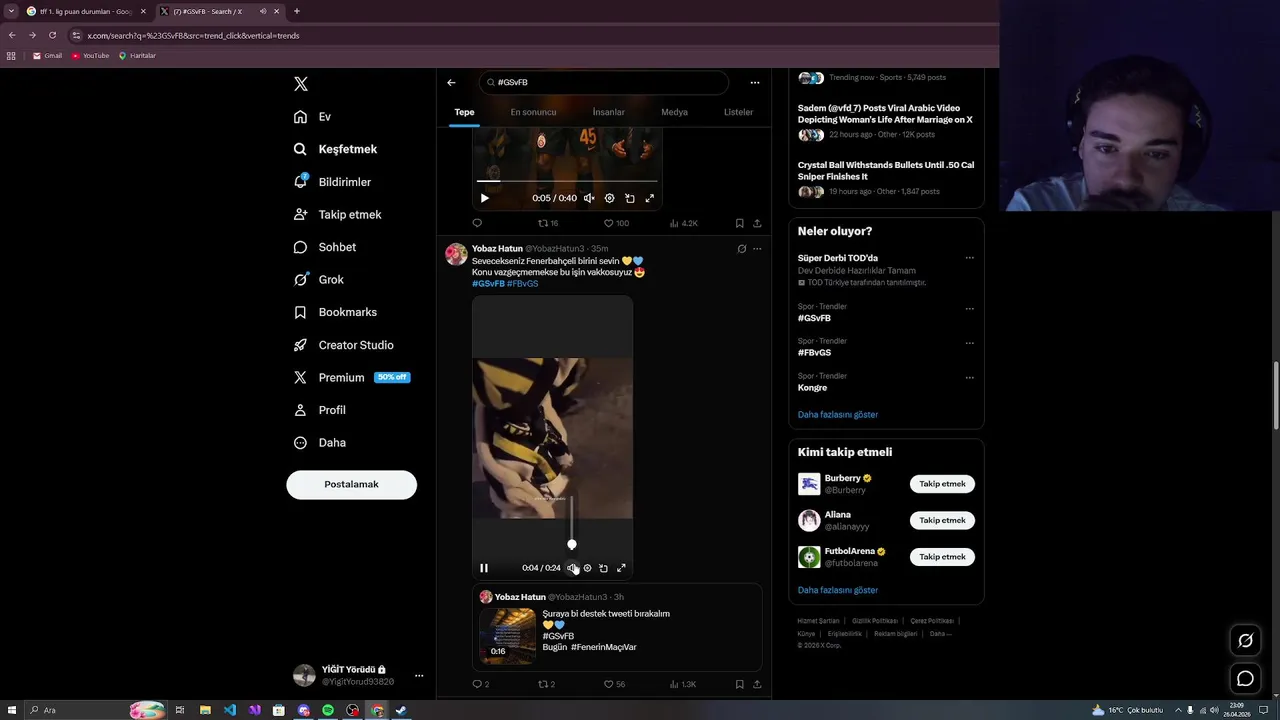Show more trends via Daha fazlasını göster
The image size is (1280, 720).
click(838, 414)
